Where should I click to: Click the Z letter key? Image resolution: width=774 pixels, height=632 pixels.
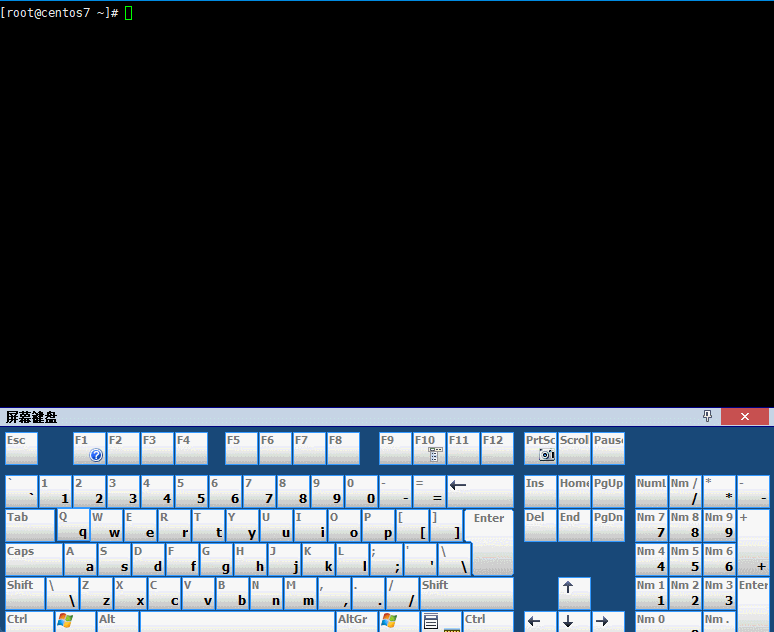97,593
